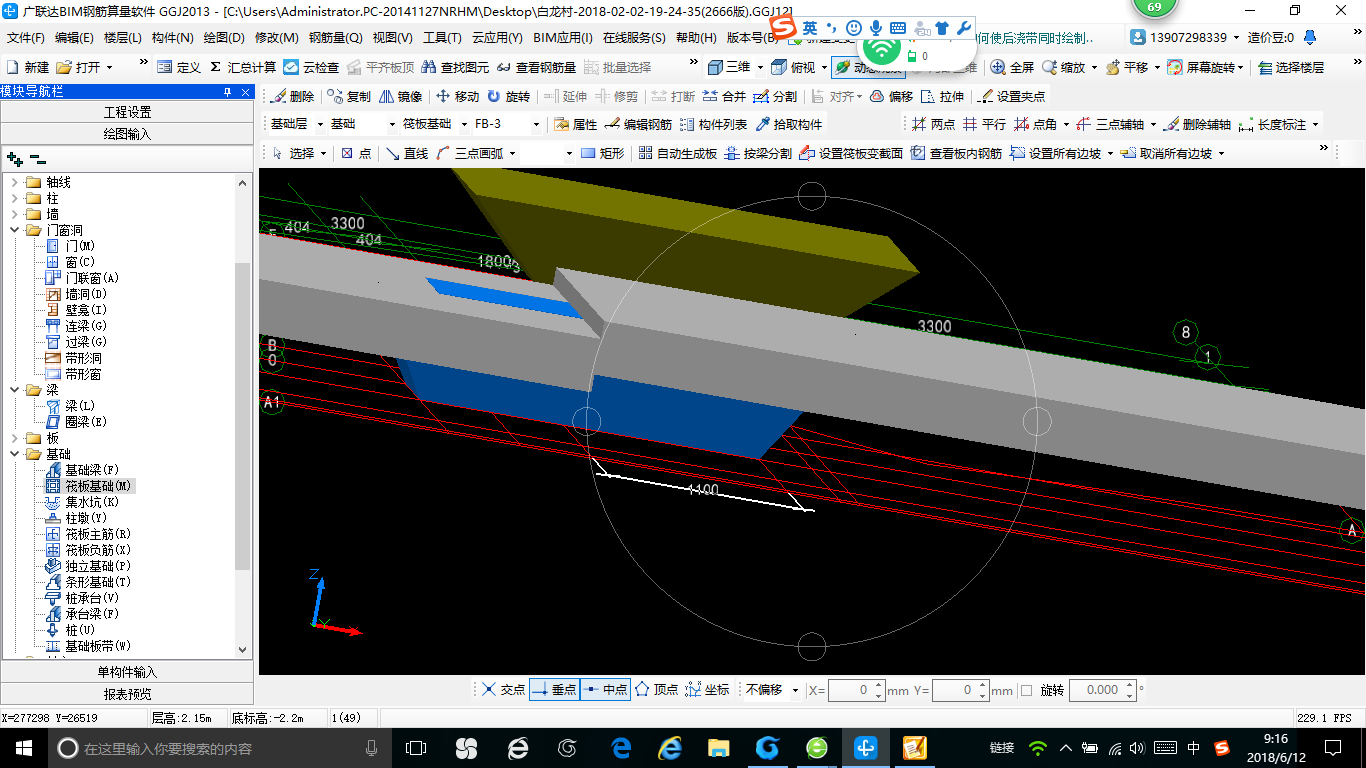Select 镜像 mirror tool
This screenshot has width=1366, height=768.
(x=400, y=97)
